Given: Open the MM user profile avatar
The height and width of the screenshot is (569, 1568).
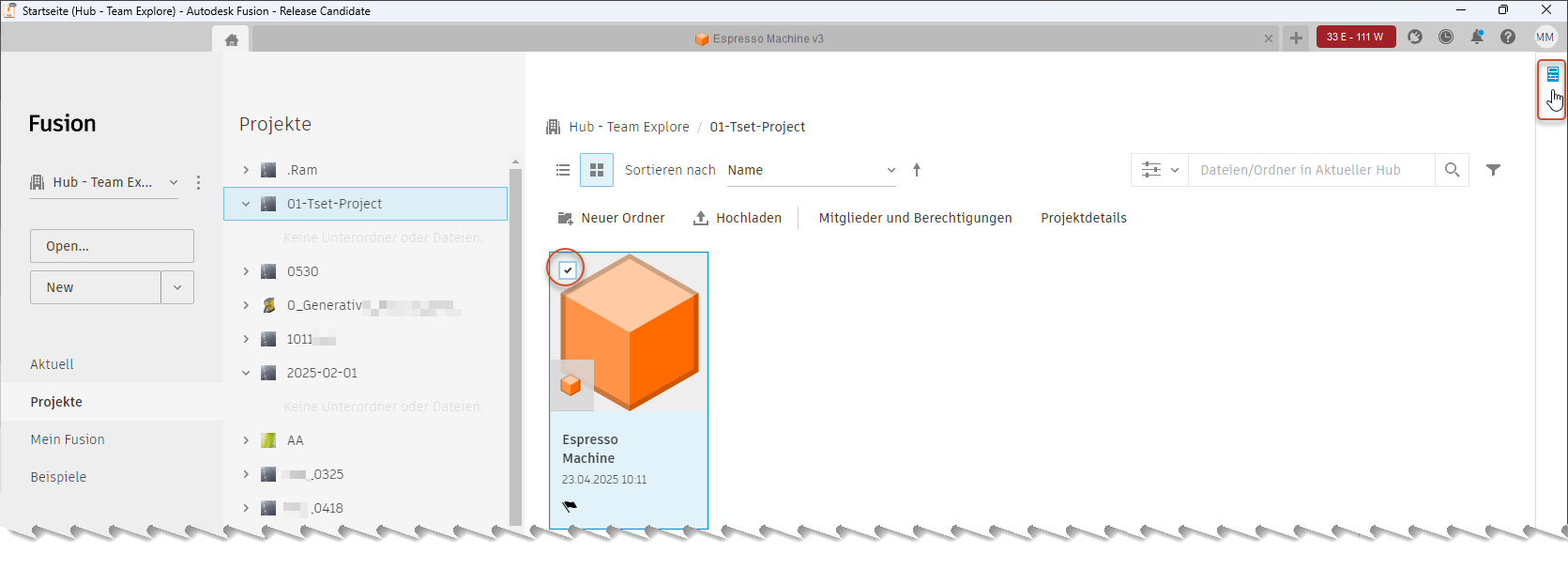Looking at the screenshot, I should (1545, 37).
